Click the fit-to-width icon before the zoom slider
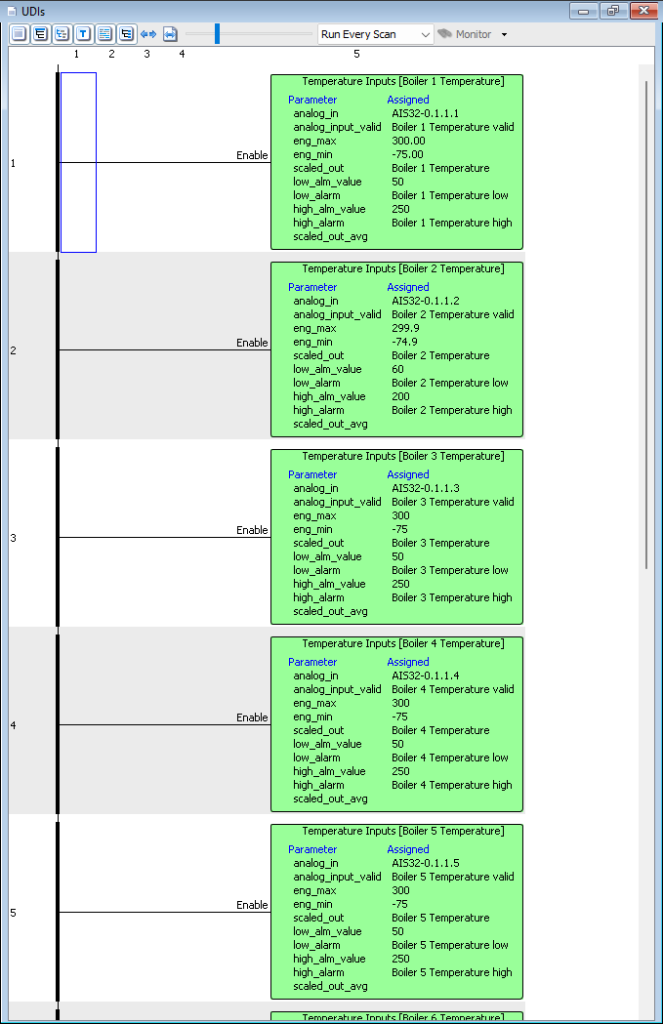This screenshot has width=663, height=1024. click(x=170, y=34)
